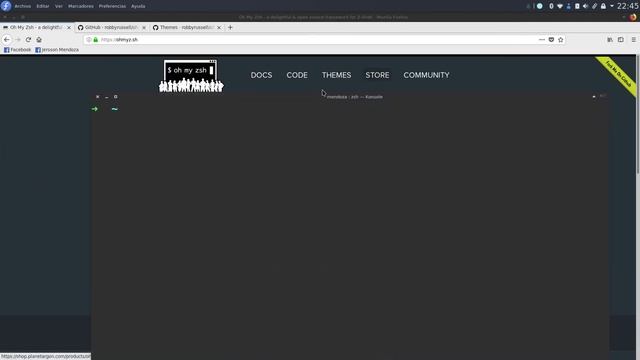Open the Preferencias menu

click(x=112, y=6)
